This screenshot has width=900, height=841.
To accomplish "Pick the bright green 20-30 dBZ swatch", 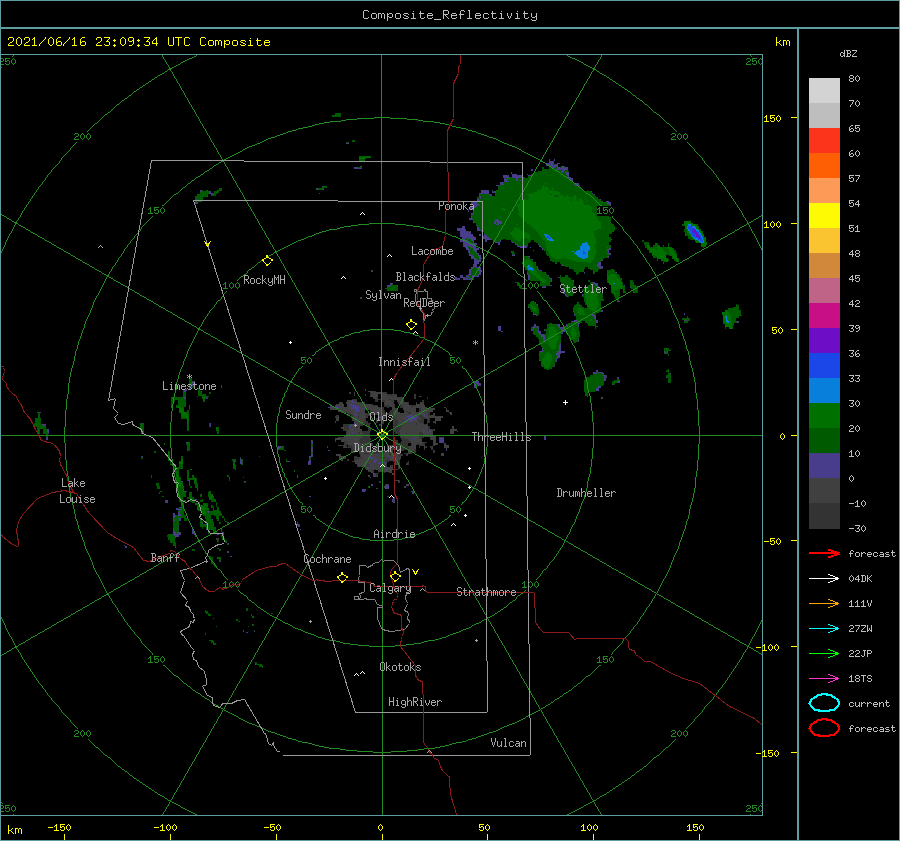I will (824, 416).
